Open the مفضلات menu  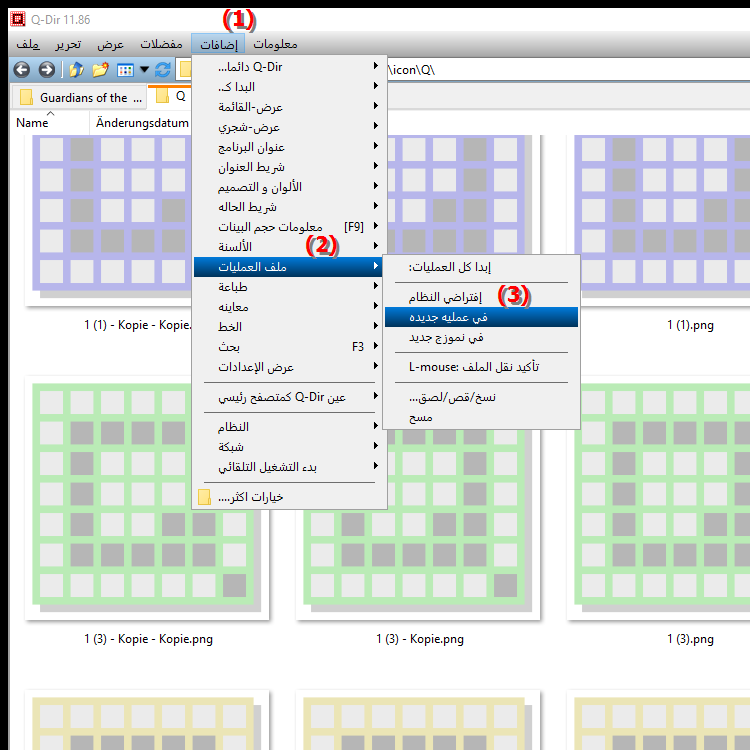[x=161, y=44]
